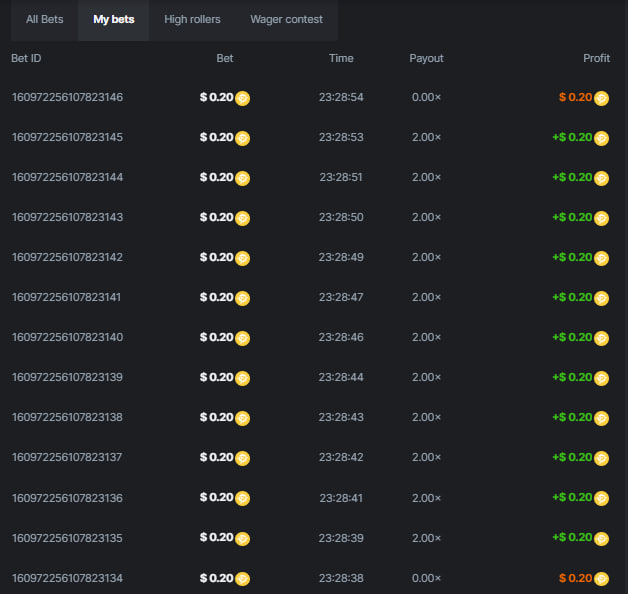
Task: Open bet ID 160972256107823134
Action: point(67,577)
